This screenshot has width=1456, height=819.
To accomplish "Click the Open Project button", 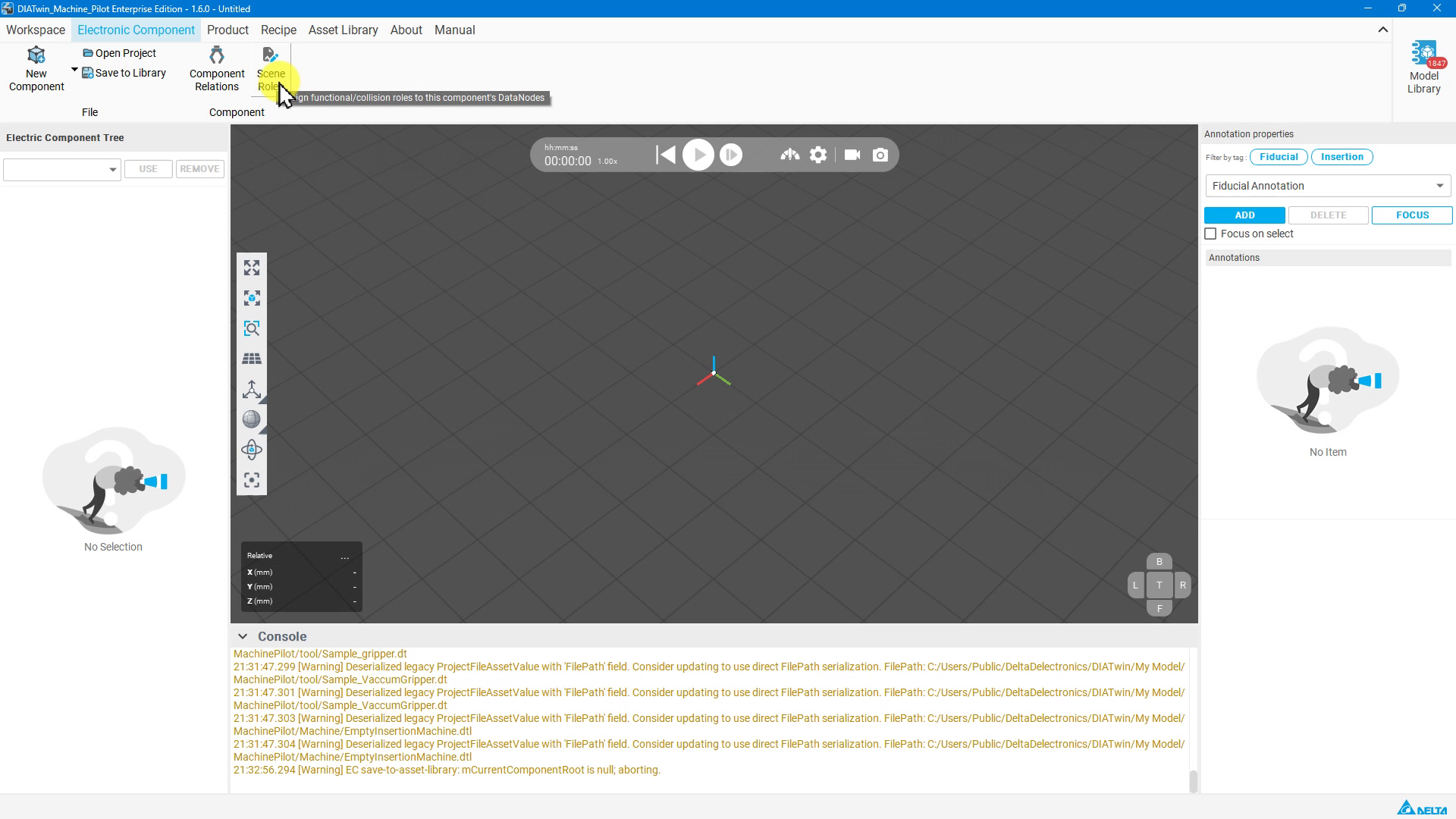I will tap(119, 53).
